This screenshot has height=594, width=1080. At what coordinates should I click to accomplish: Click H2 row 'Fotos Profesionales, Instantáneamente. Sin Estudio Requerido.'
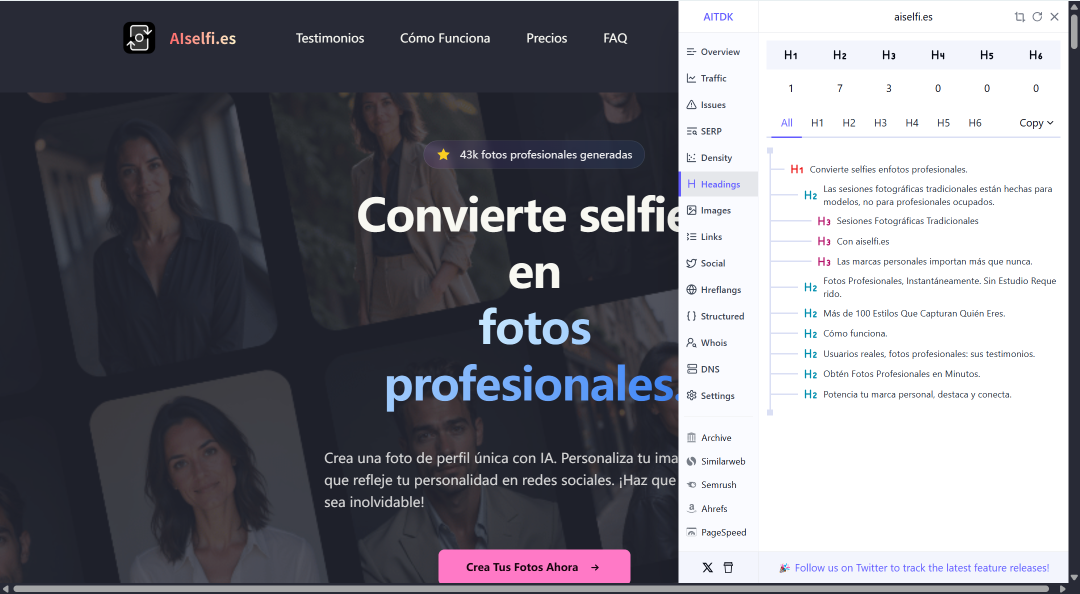[939, 287]
